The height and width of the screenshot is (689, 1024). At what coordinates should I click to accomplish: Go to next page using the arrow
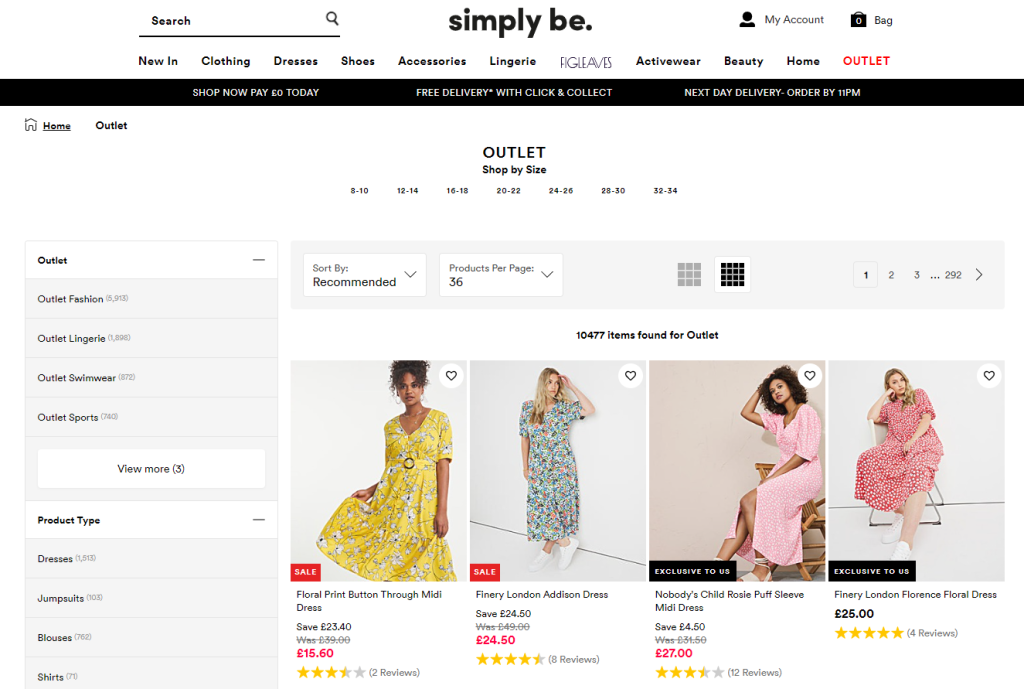[x=979, y=275]
